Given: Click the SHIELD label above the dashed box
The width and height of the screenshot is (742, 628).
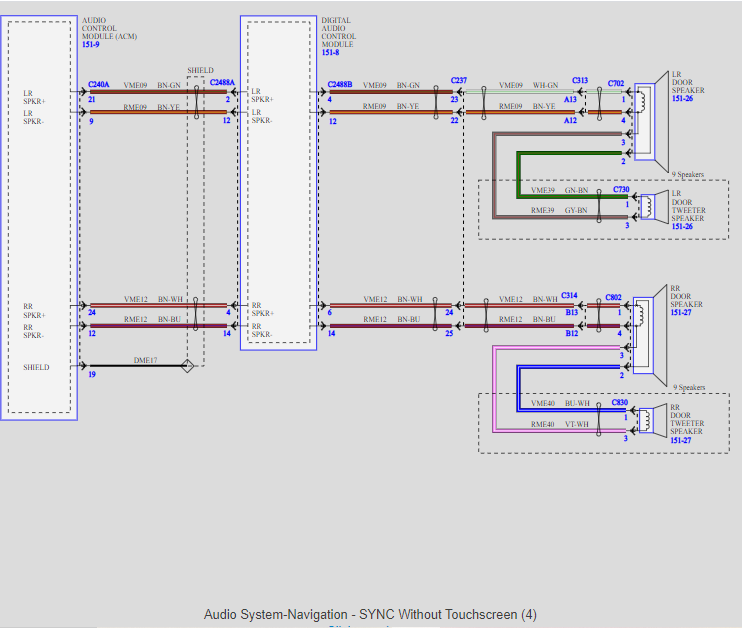Looking at the screenshot, I should click(x=200, y=70).
